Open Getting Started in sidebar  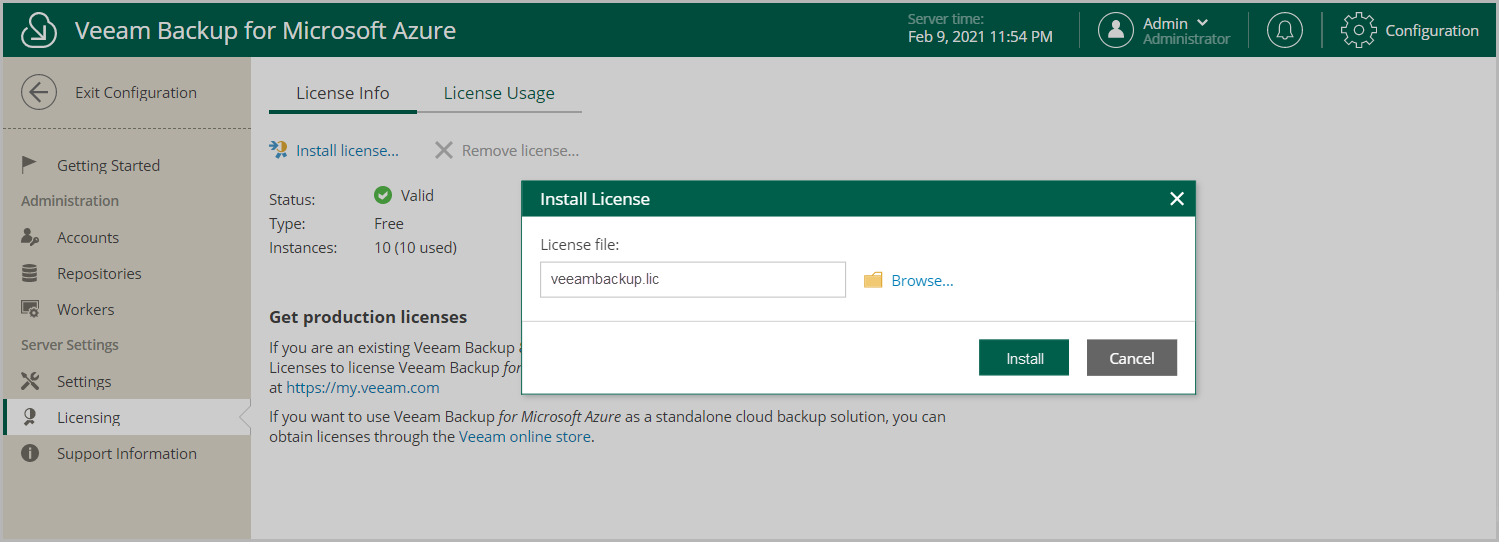pos(126,165)
